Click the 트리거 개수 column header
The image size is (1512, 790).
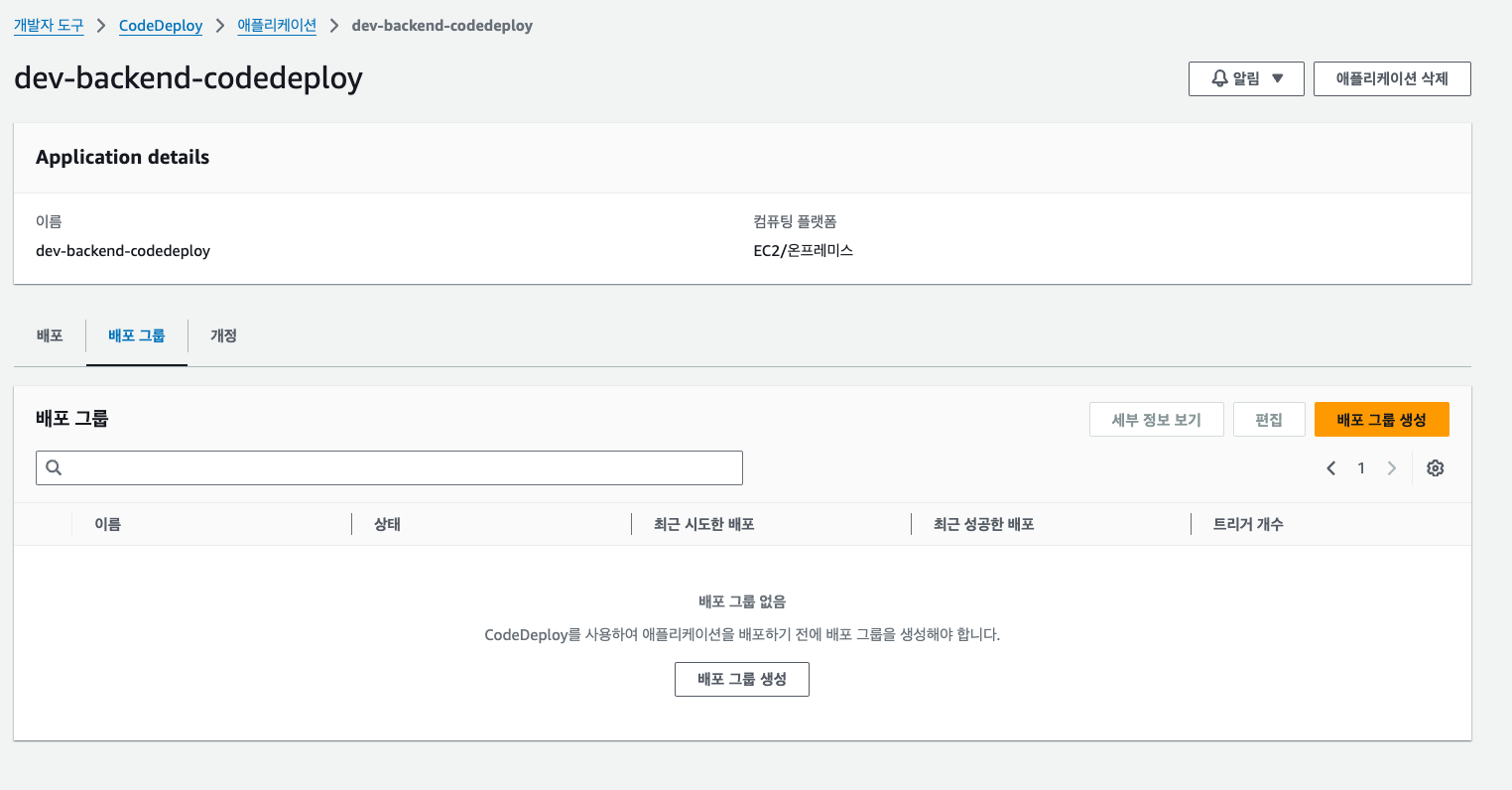(x=1248, y=524)
